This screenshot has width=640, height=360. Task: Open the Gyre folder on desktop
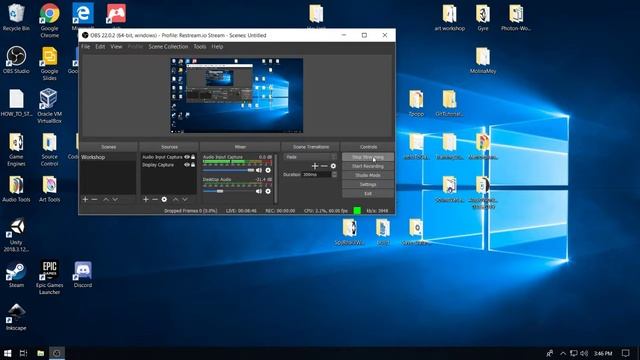pos(483,17)
